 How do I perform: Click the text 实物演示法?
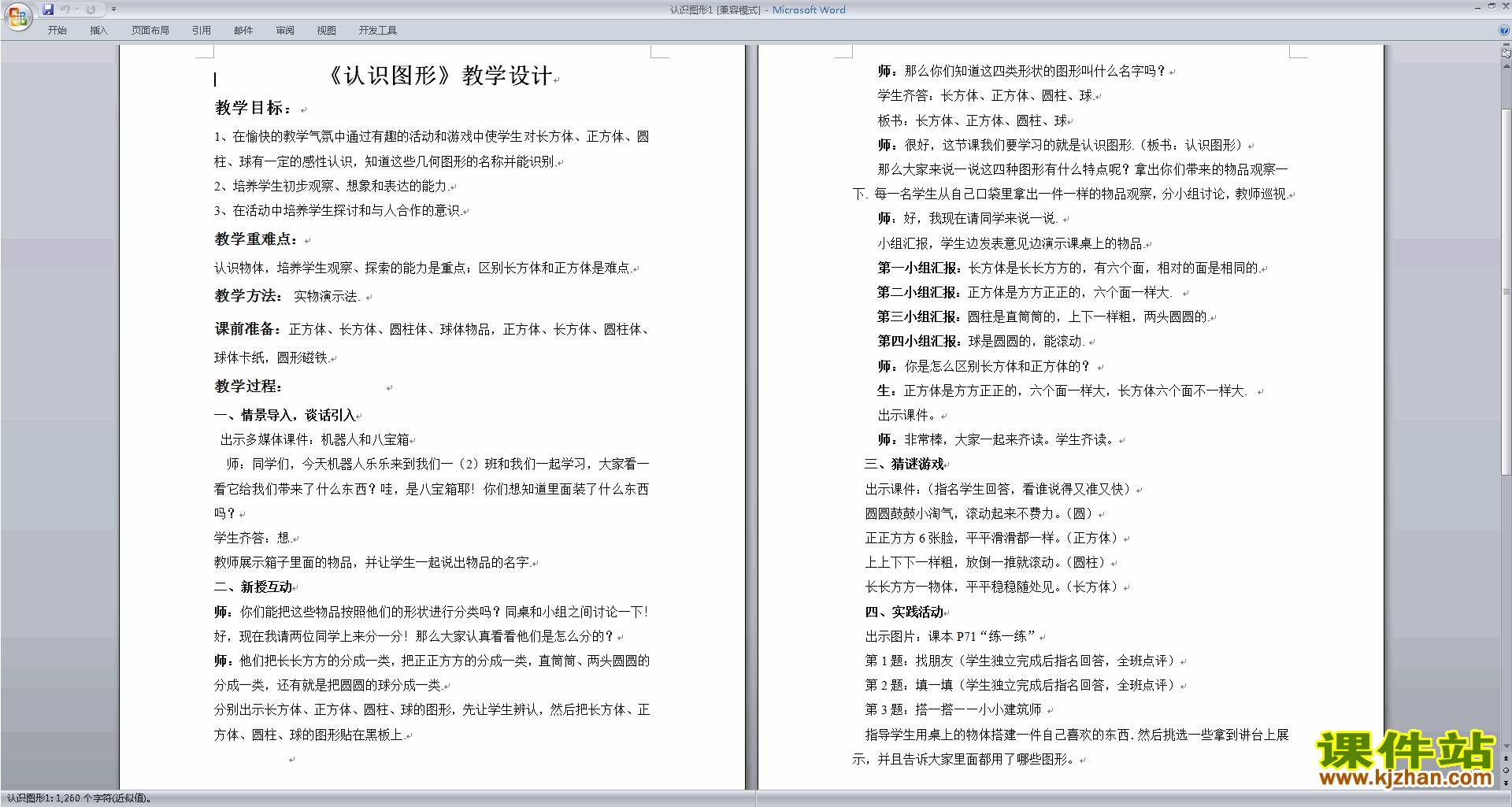pos(327,296)
